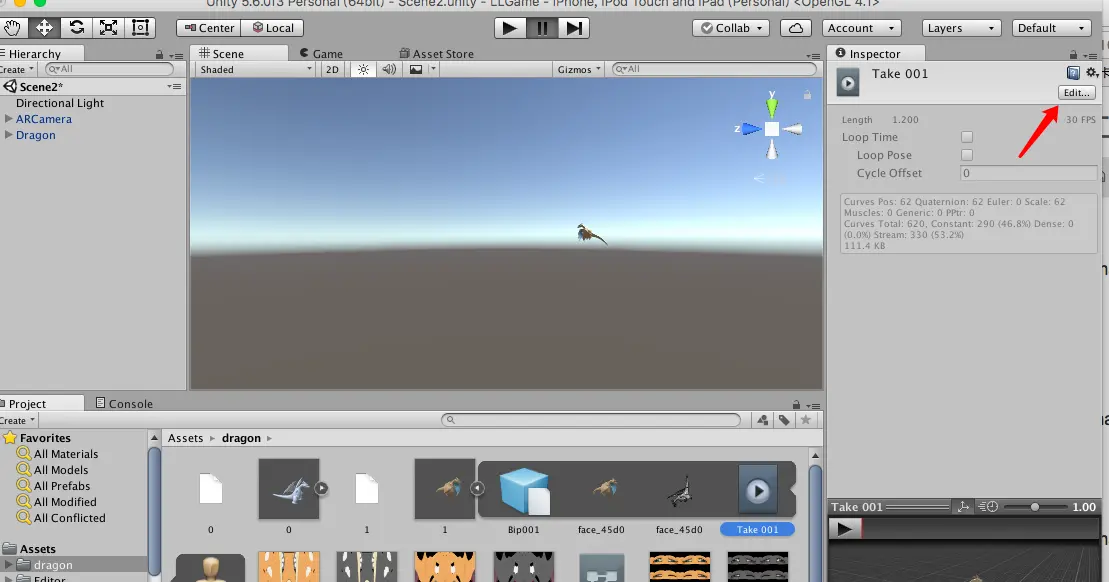Image resolution: width=1109 pixels, height=582 pixels.
Task: Click the Hierarchy search field
Action: (x=109, y=69)
